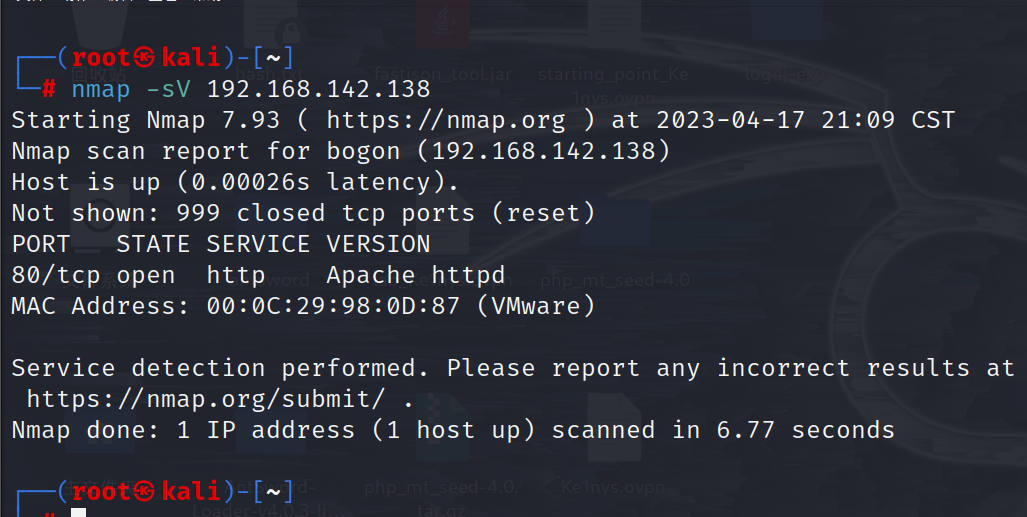Click the VERSION column header

(379, 244)
